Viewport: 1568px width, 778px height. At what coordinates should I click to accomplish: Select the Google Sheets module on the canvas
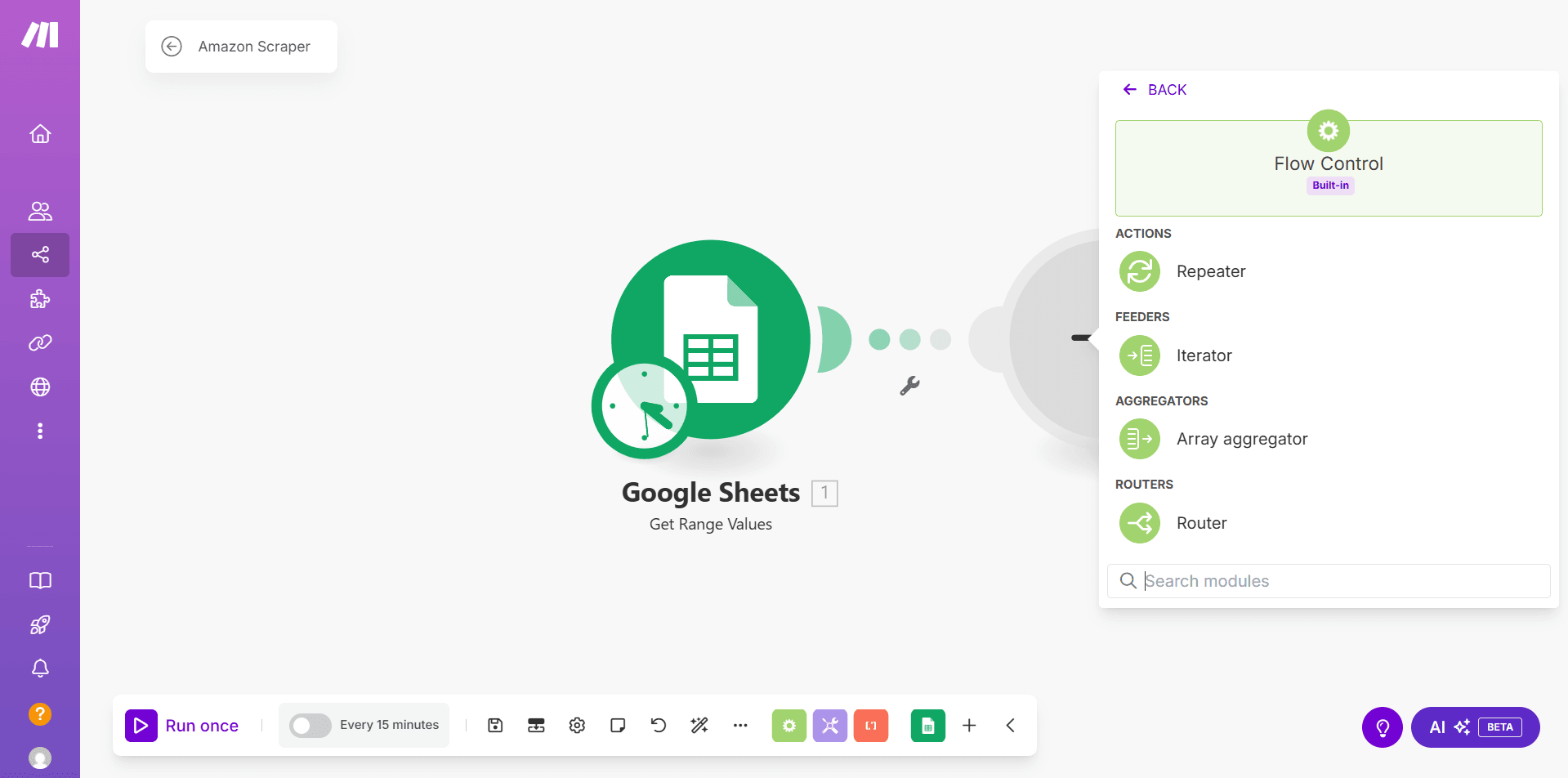point(711,339)
